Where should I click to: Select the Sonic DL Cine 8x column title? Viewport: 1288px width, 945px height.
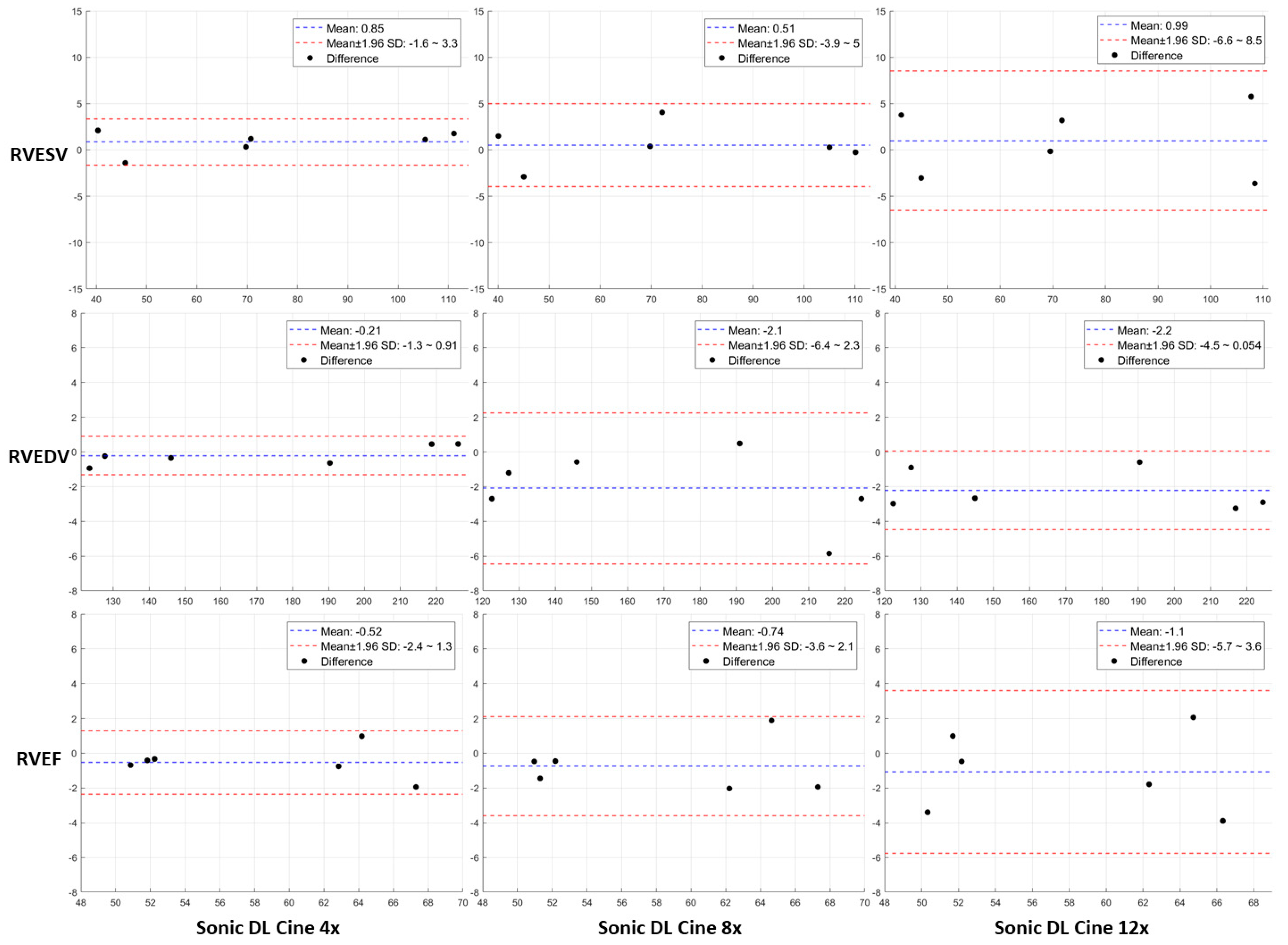(670, 928)
